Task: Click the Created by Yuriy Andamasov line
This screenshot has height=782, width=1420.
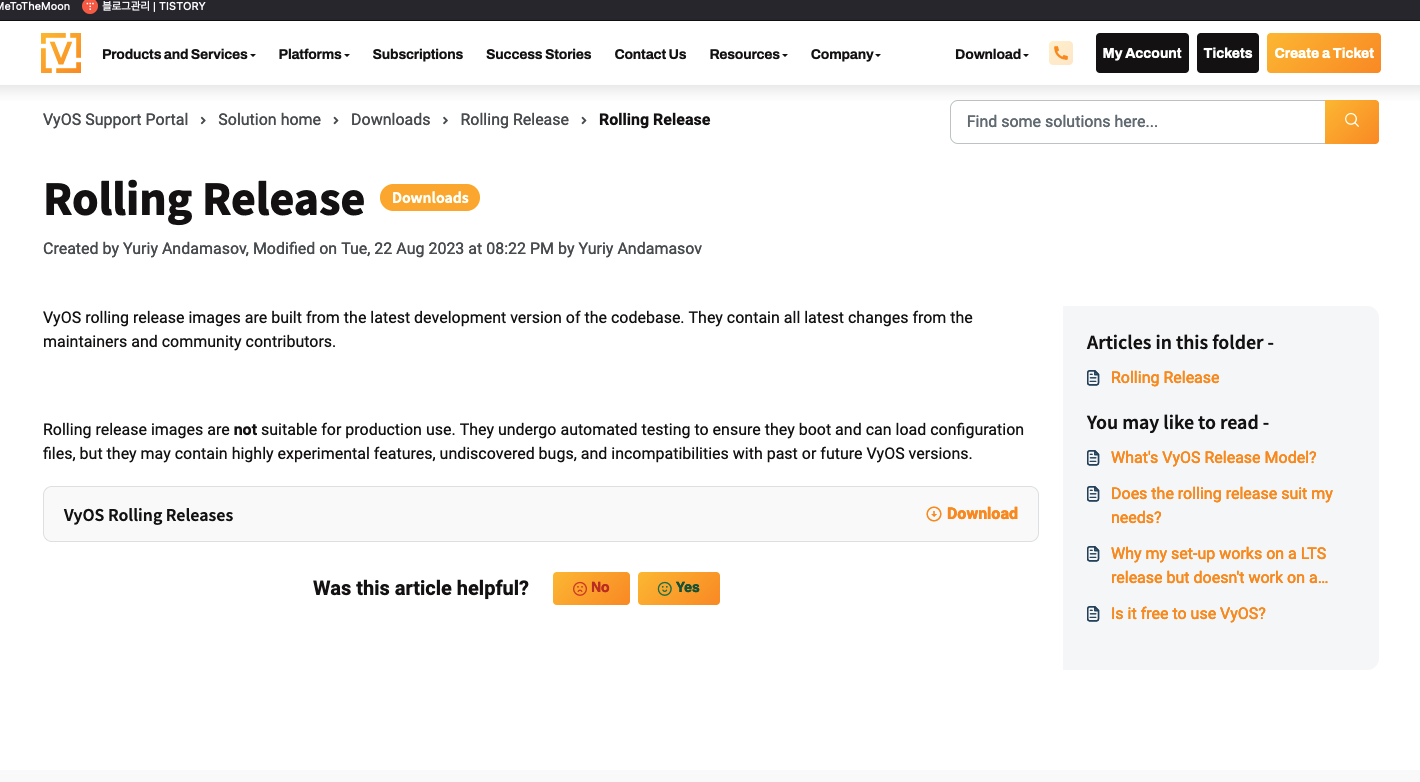Action: pos(372,248)
